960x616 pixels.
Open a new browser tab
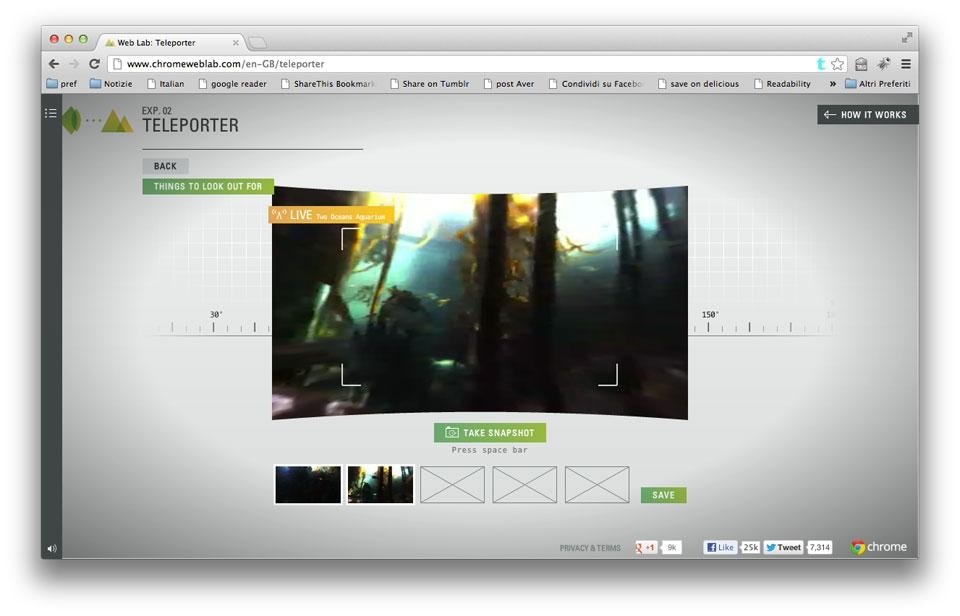[x=257, y=43]
